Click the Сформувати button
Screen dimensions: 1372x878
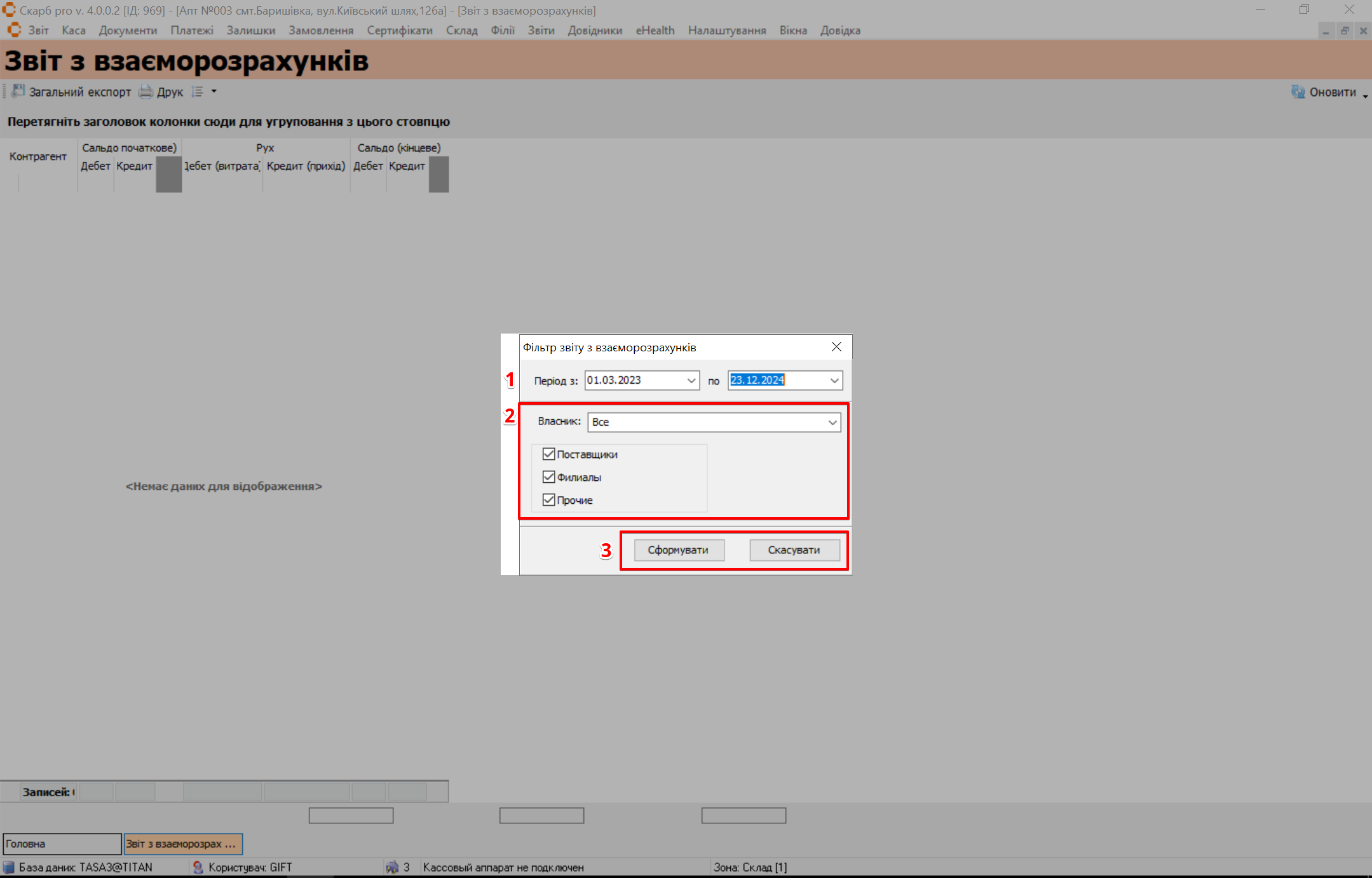pos(679,550)
